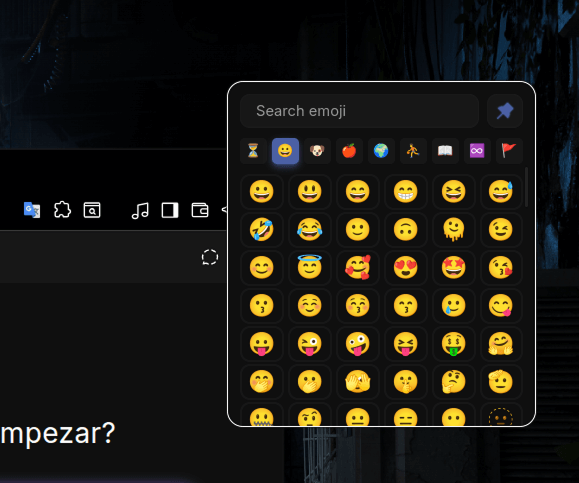Open the music notes media icon
Viewport: 579px width, 483px height.
[140, 210]
